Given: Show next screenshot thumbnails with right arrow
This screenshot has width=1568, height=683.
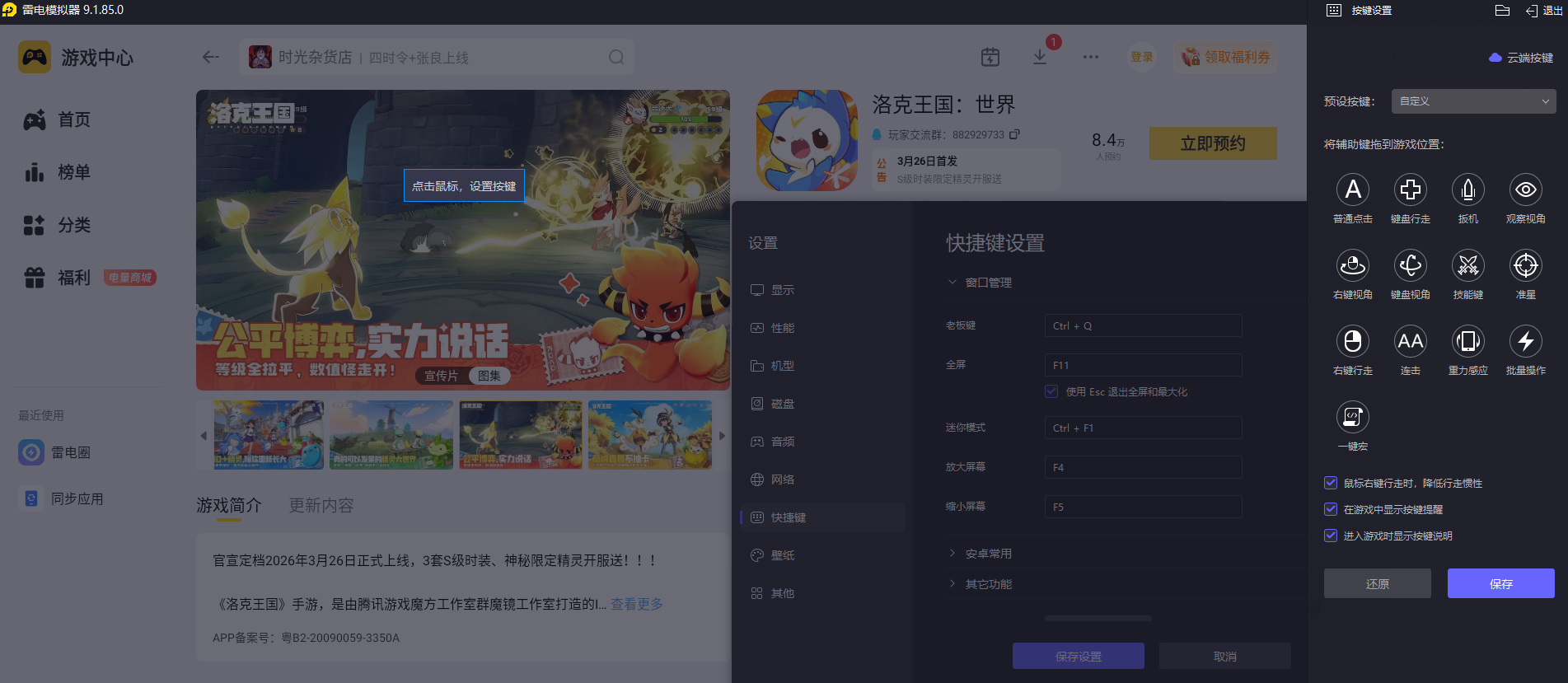Looking at the screenshot, I should (x=722, y=436).
